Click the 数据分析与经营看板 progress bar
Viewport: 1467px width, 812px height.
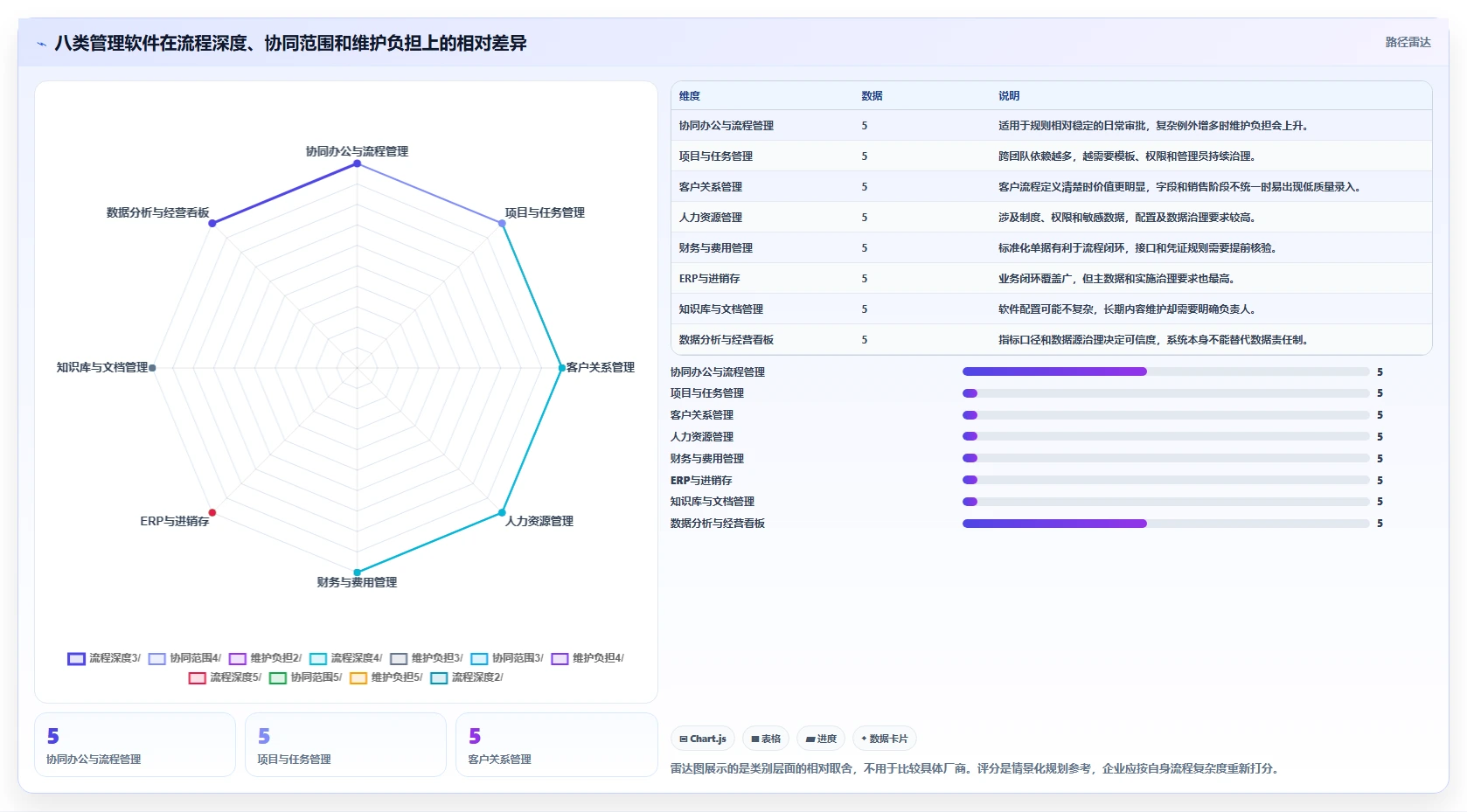1165,524
